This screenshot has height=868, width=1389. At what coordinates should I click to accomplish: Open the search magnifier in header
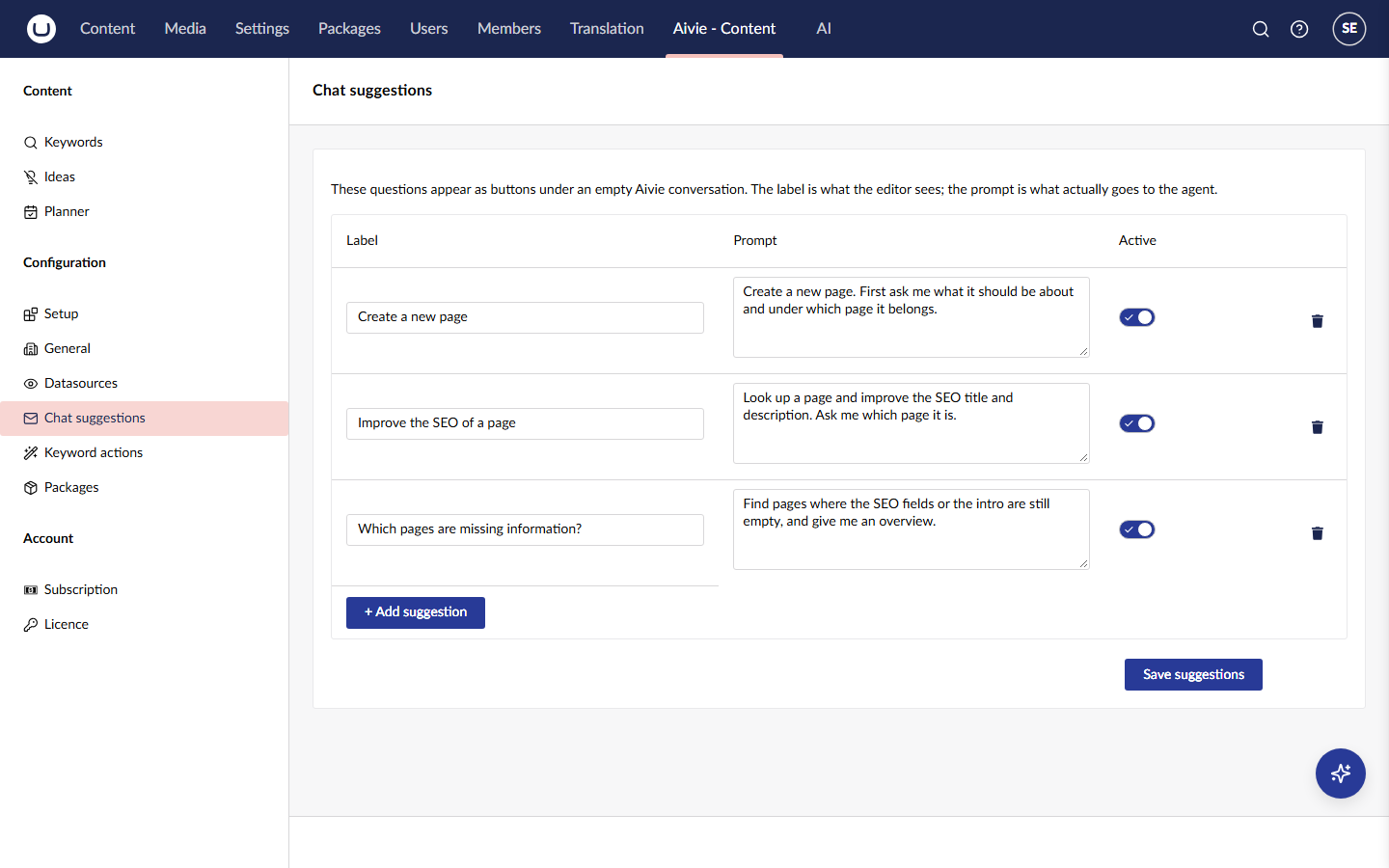click(x=1261, y=29)
